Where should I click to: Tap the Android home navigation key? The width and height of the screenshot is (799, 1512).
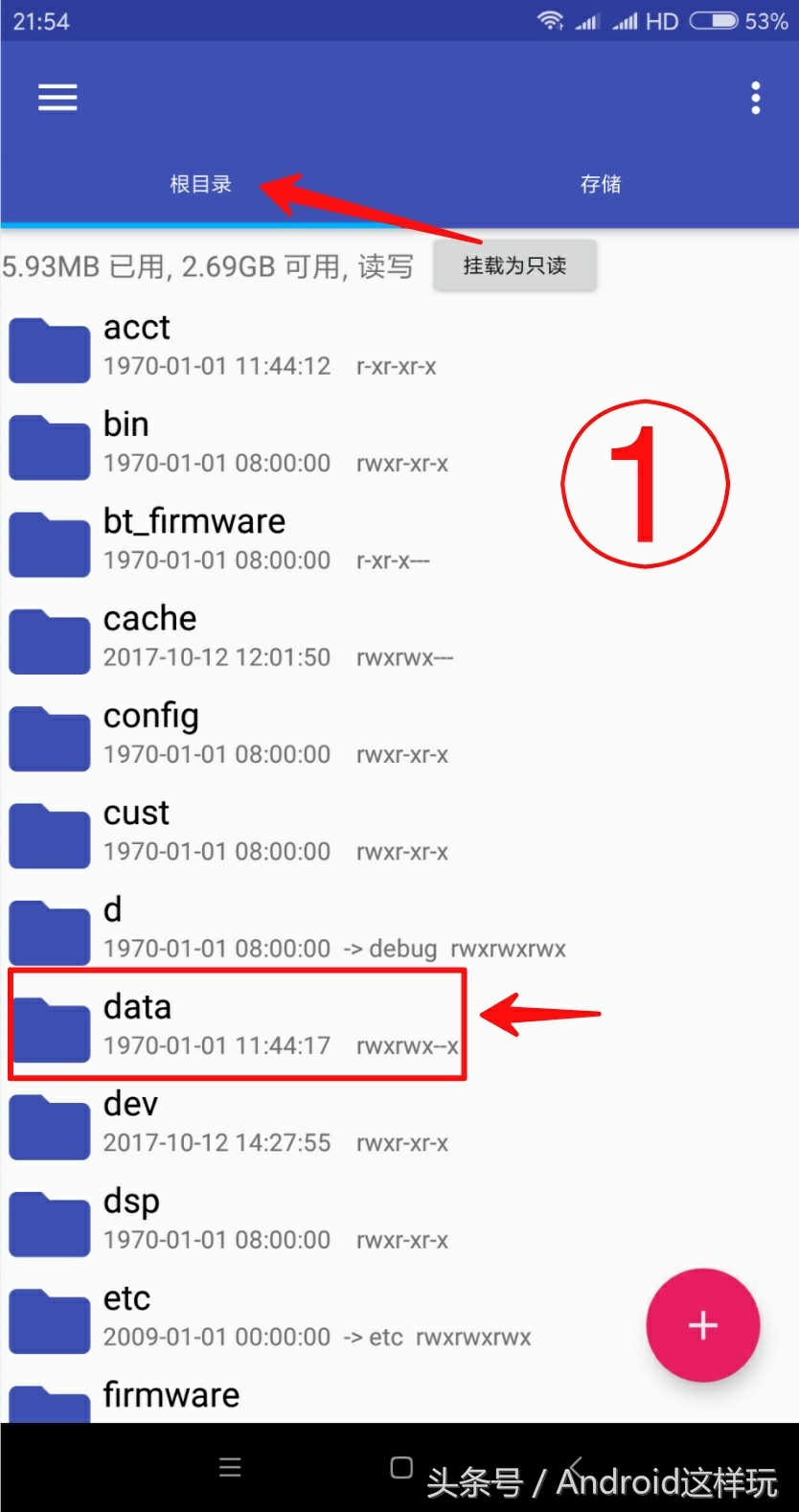click(x=401, y=1467)
